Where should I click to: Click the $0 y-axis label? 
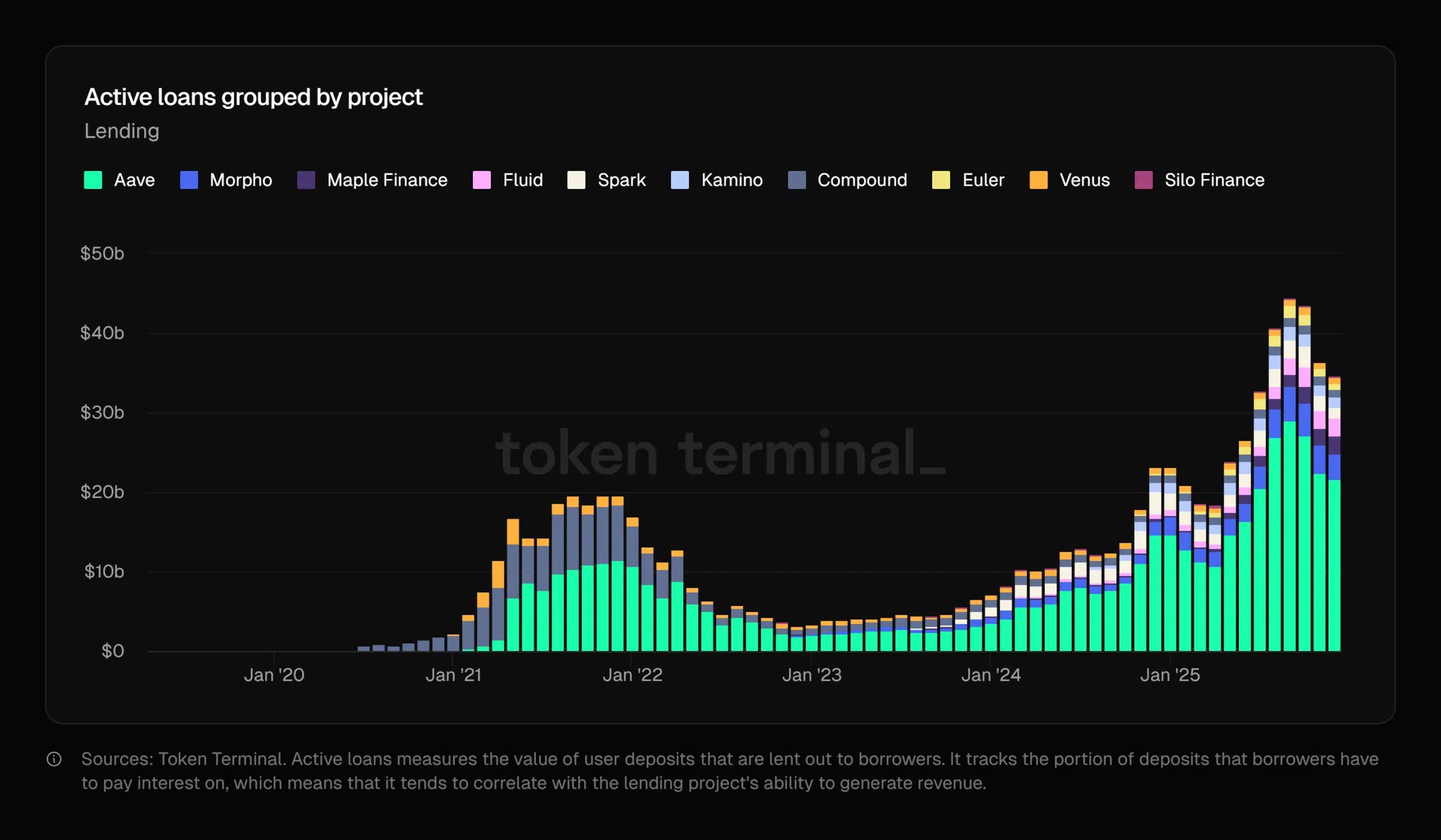click(113, 651)
